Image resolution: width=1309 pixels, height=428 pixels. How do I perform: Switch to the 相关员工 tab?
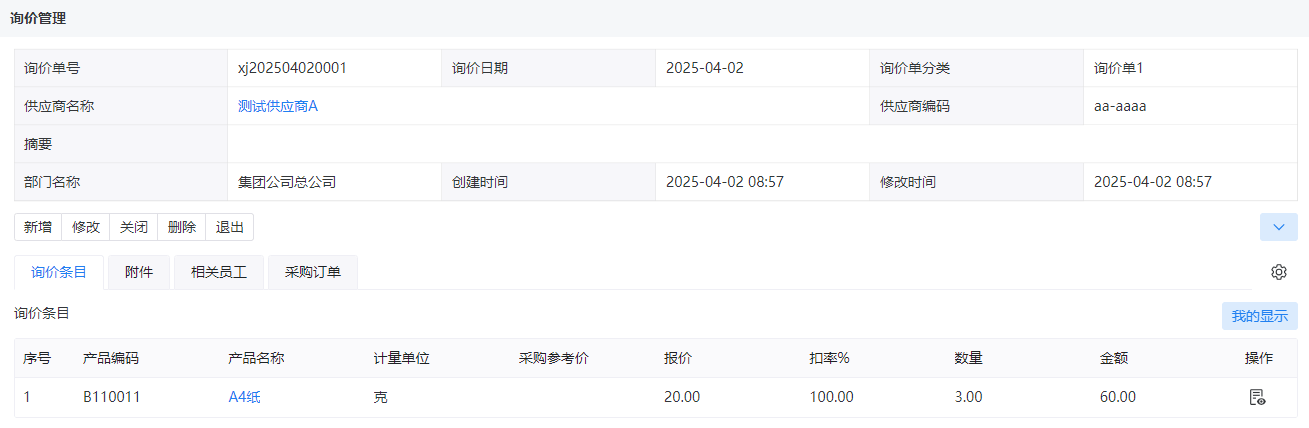tap(219, 272)
